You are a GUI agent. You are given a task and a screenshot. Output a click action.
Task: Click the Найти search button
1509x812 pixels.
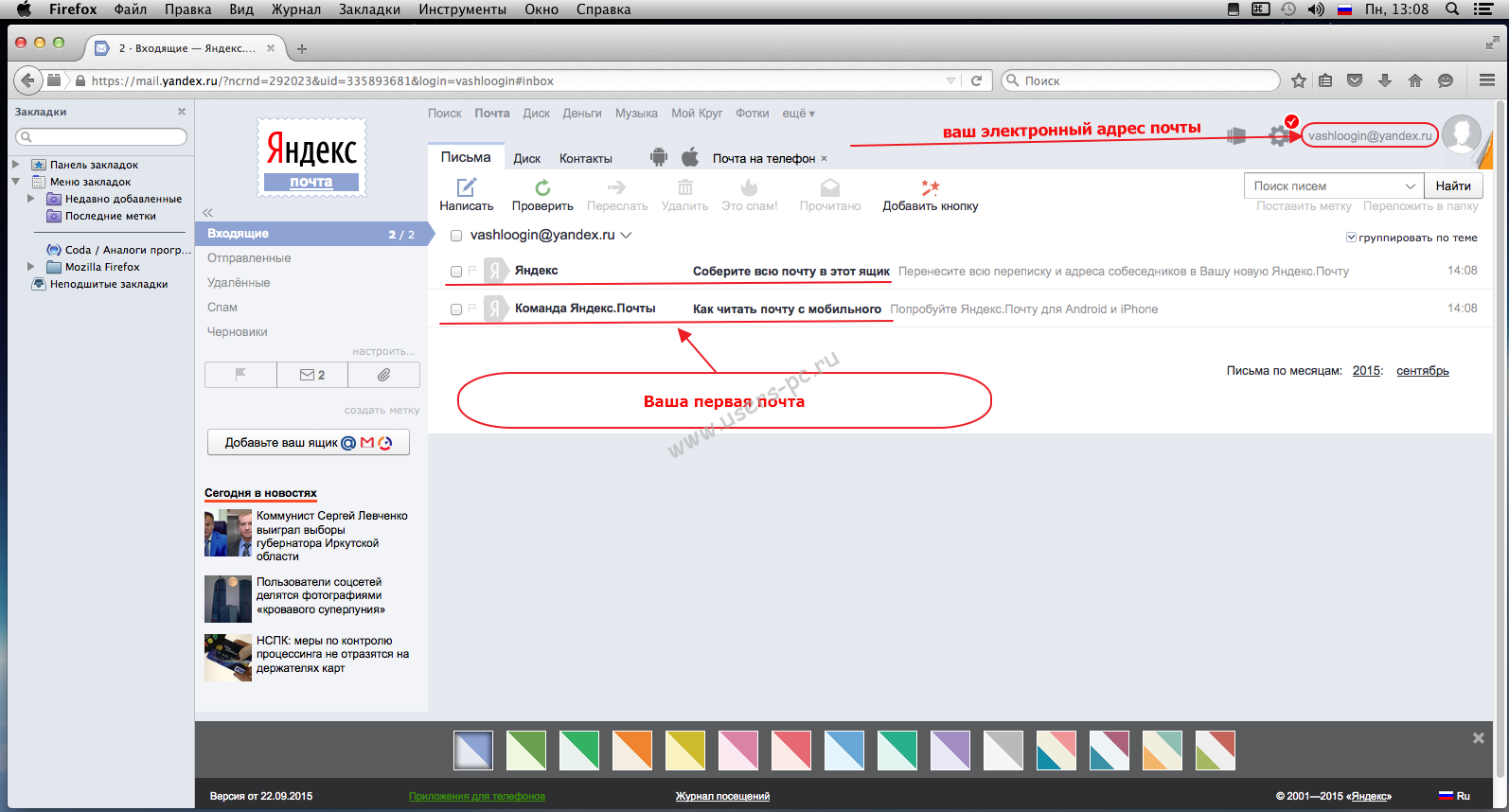[x=1453, y=186]
